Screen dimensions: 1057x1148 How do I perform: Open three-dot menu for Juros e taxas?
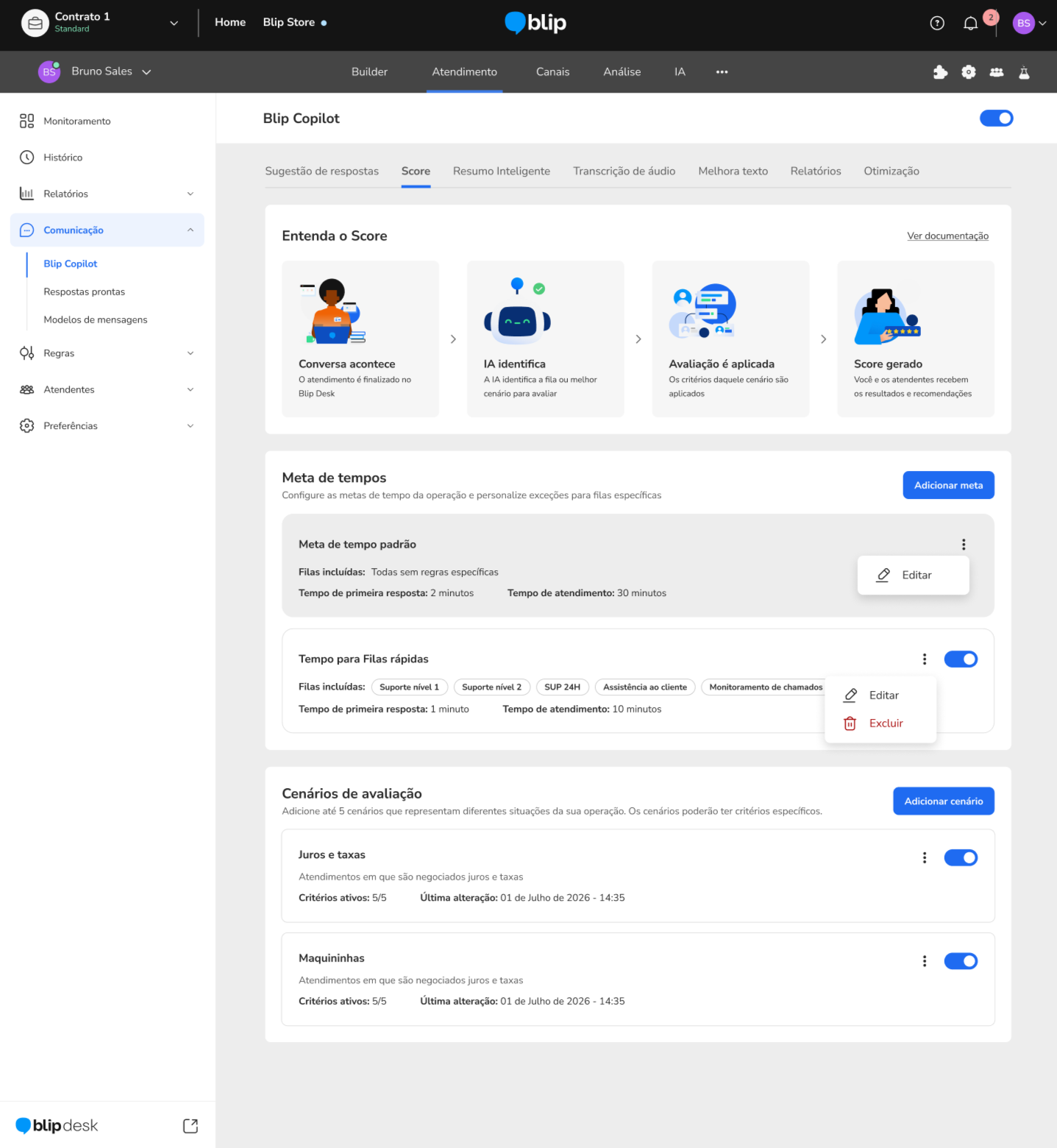coord(925,858)
